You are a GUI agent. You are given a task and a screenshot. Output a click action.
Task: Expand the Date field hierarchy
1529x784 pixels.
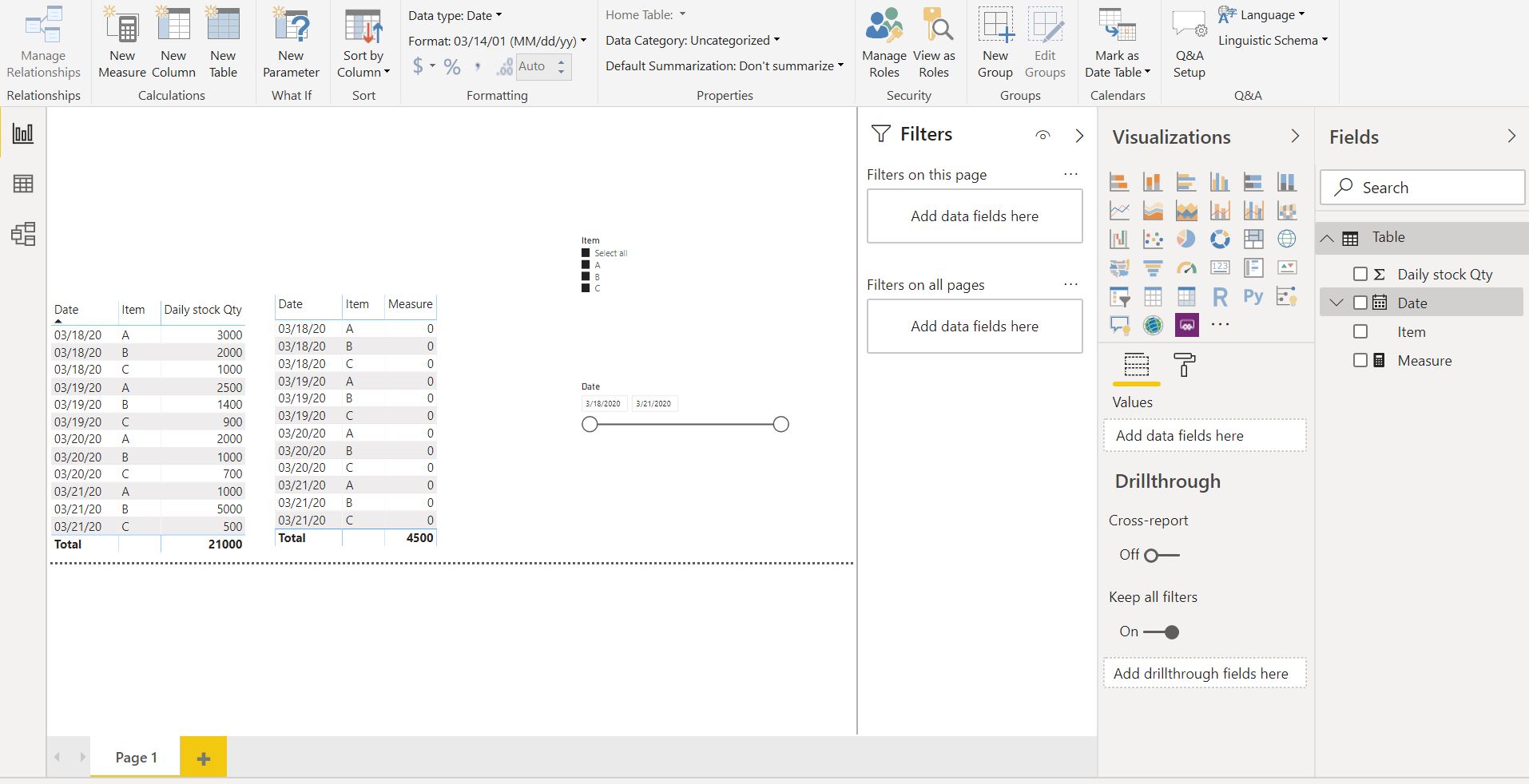point(1336,303)
